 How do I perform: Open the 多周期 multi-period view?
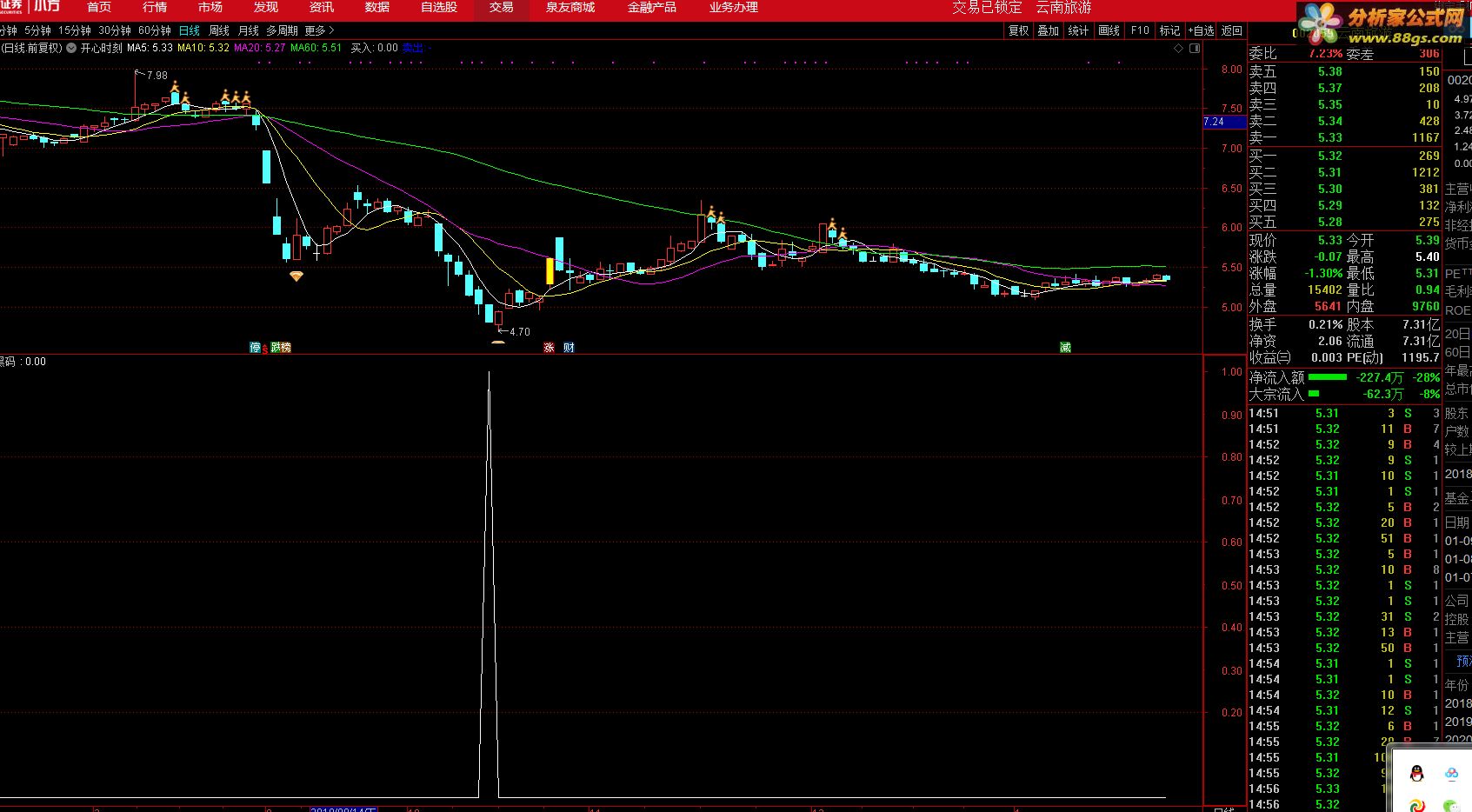coord(282,30)
